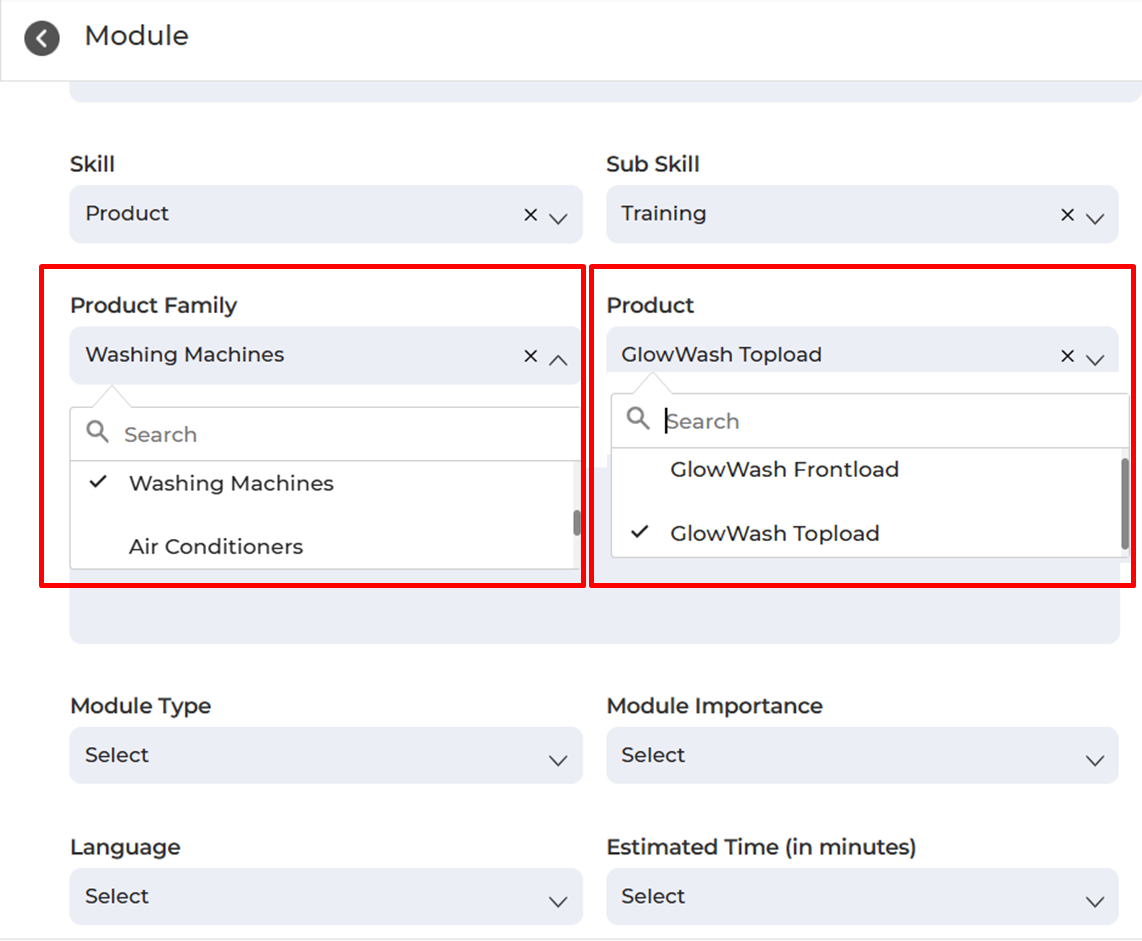Expand the Language select field
Screen dimensions: 1142x941
(x=325, y=897)
